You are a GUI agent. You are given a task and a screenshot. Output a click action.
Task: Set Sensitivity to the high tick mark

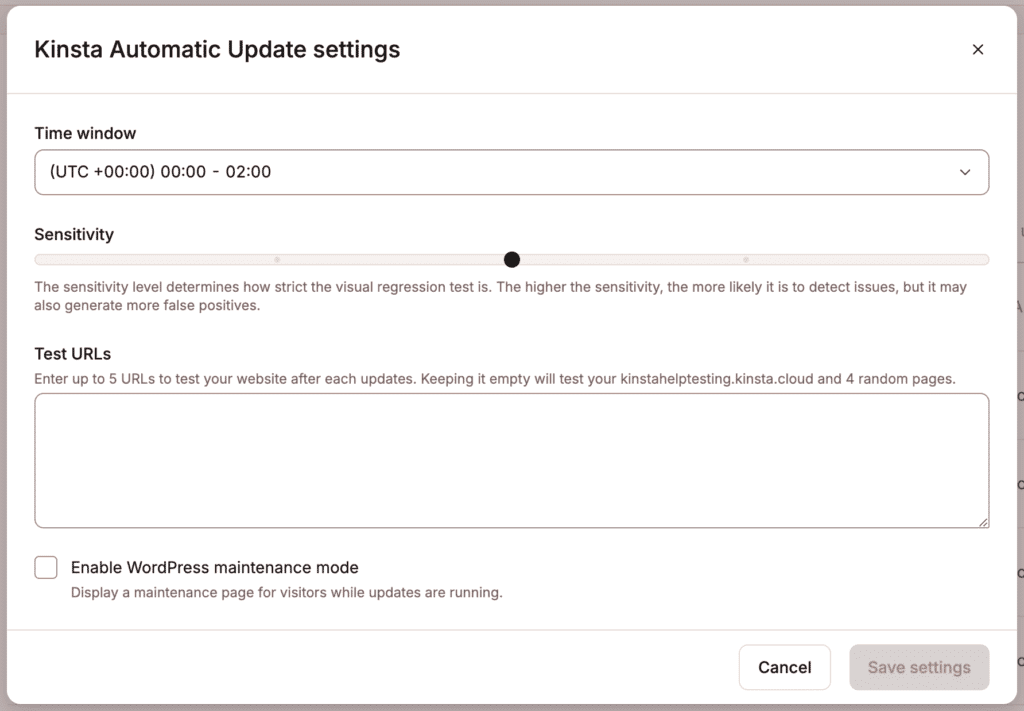pyautogui.click(x=746, y=260)
